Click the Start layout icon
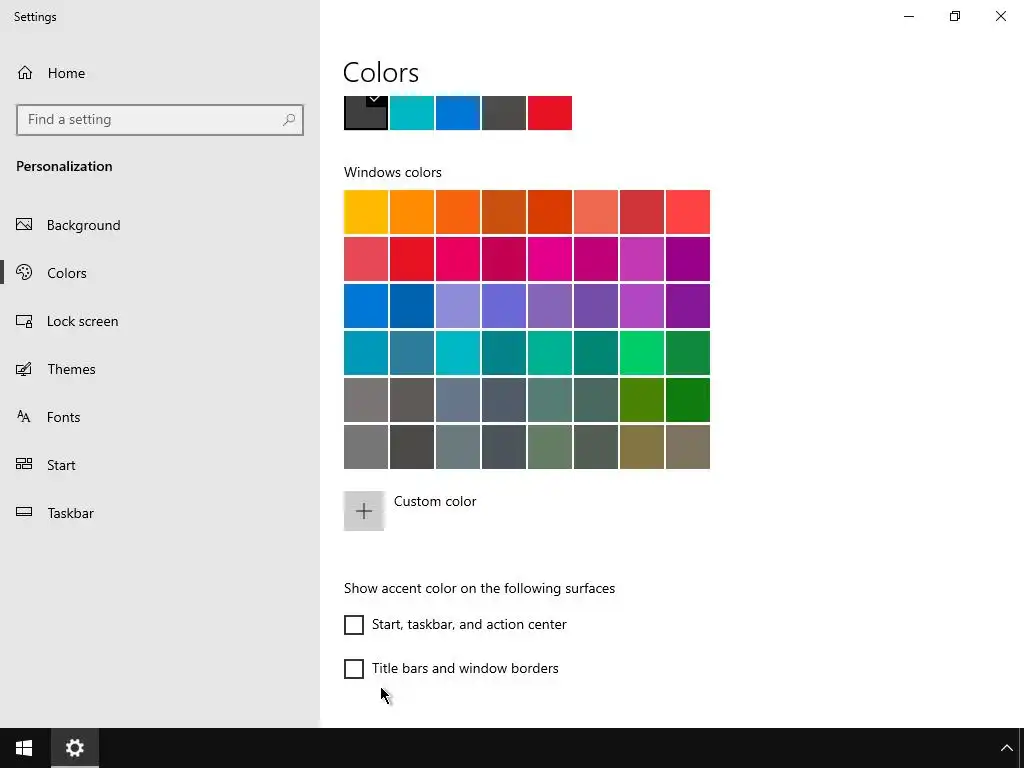1024x768 pixels. [x=25, y=465]
